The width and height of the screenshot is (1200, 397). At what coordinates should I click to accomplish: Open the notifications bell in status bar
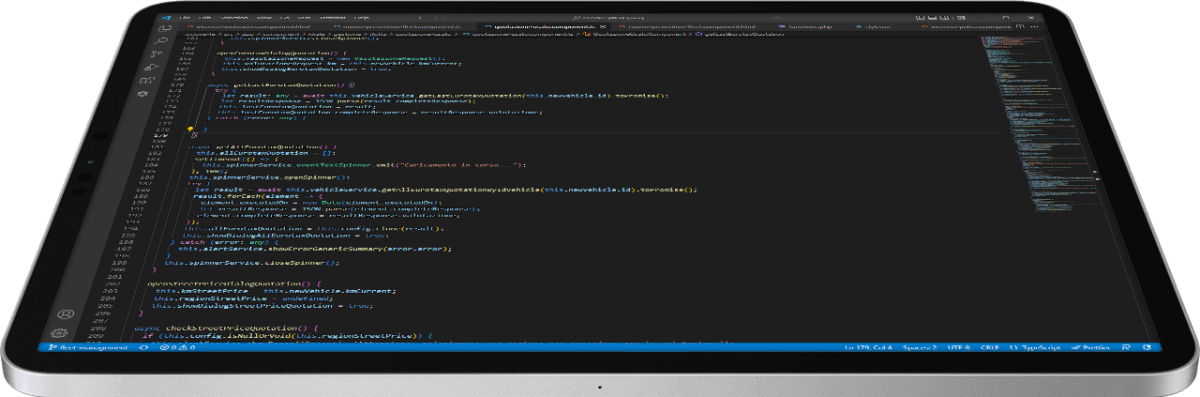(1147, 347)
